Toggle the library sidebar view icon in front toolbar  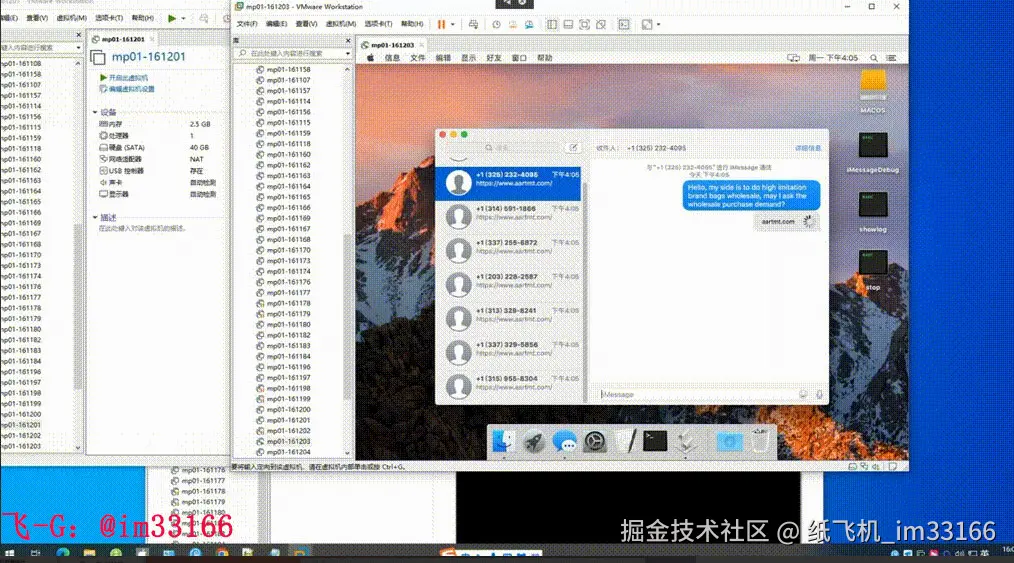[x=552, y=25]
